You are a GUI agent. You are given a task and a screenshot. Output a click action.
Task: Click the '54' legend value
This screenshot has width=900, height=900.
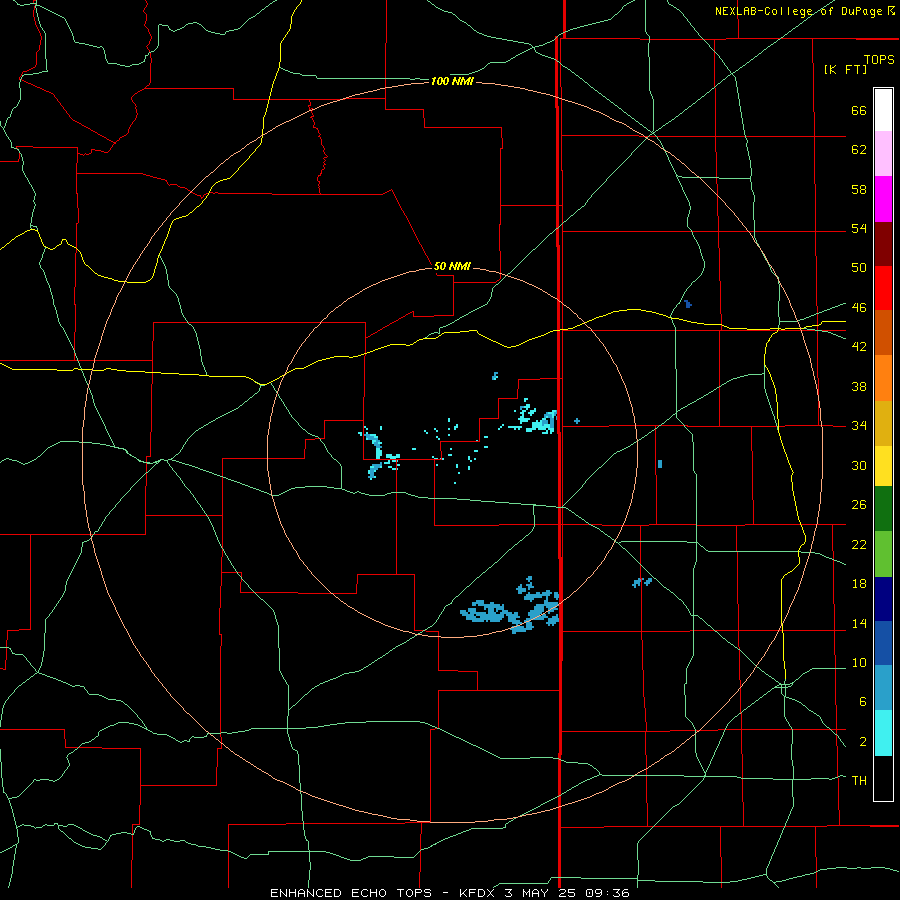click(x=859, y=228)
